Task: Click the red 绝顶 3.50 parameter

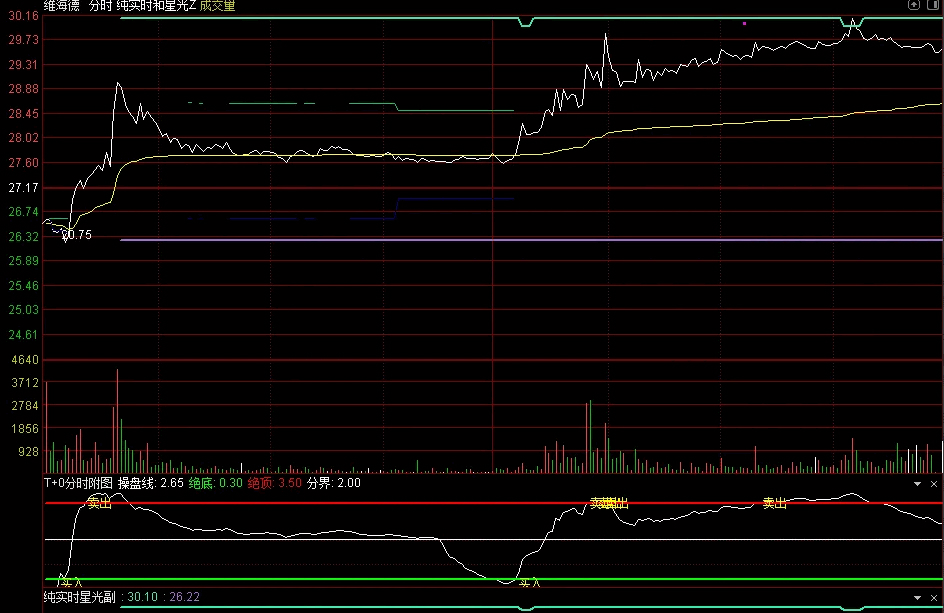Action: [274, 483]
